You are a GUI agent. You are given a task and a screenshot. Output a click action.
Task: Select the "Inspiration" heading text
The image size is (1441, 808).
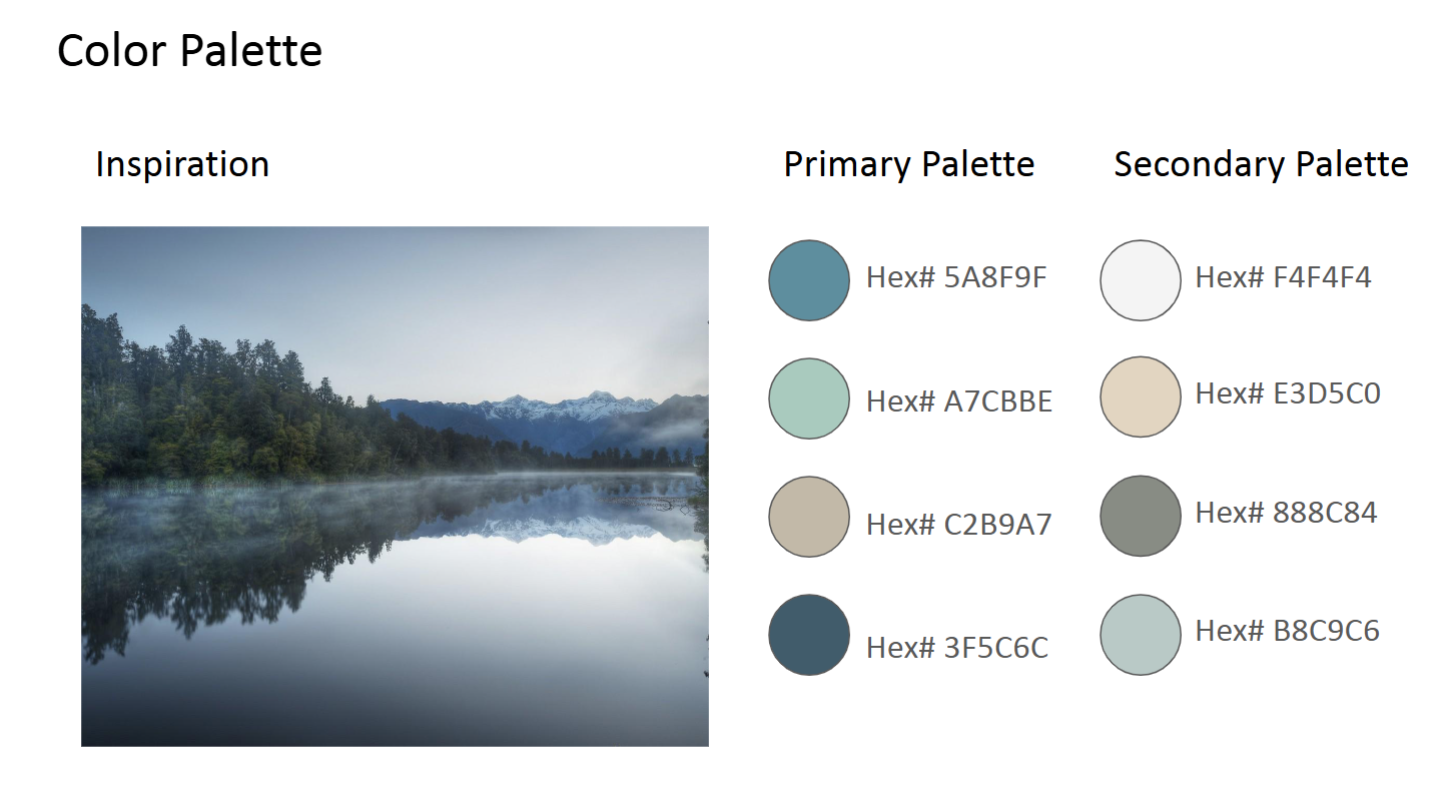[x=182, y=164]
